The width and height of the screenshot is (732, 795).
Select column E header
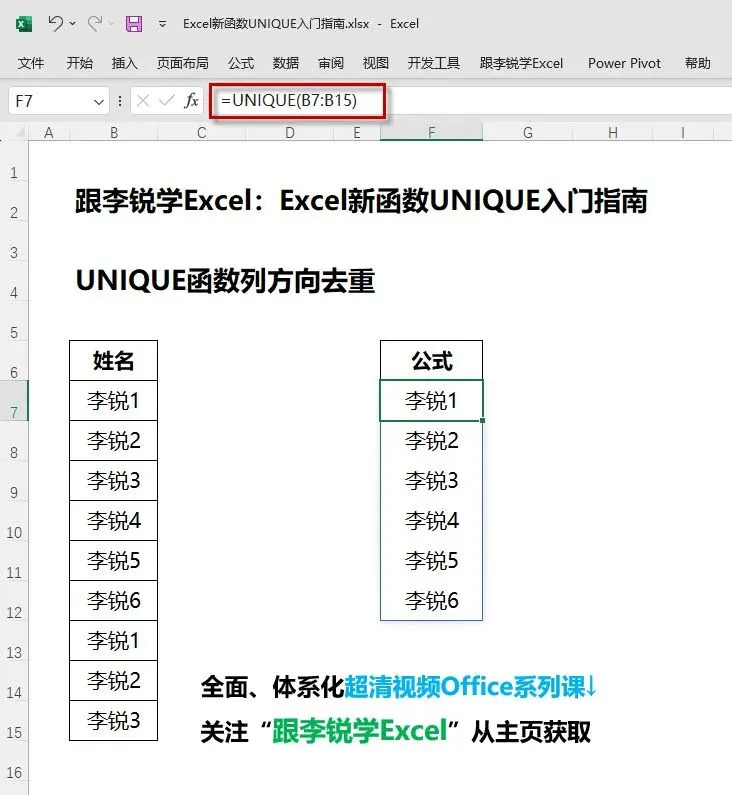pyautogui.click(x=357, y=133)
